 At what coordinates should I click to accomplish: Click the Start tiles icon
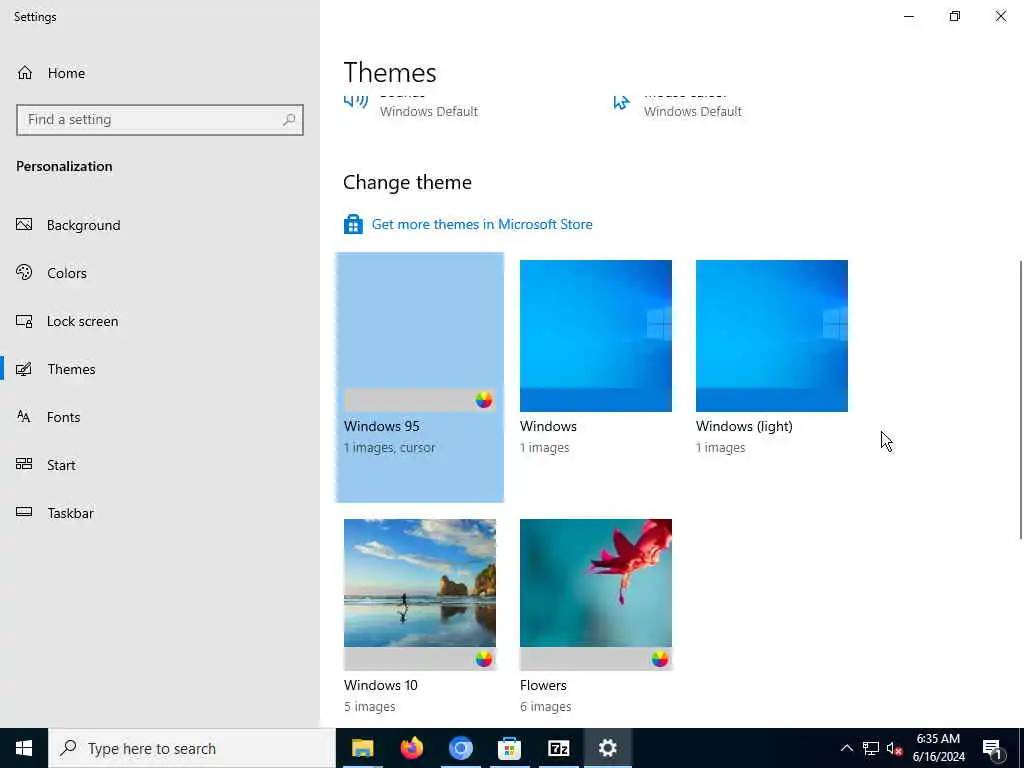point(24,464)
